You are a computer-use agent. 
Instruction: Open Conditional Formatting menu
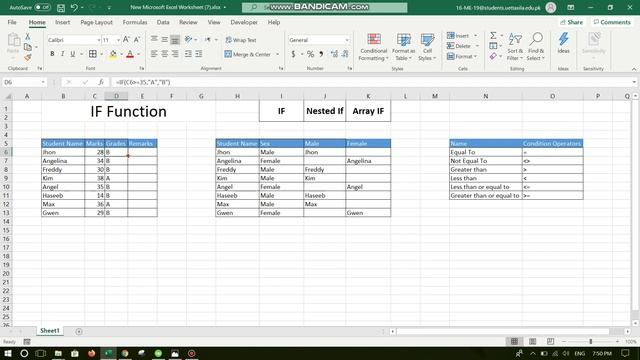click(x=373, y=47)
